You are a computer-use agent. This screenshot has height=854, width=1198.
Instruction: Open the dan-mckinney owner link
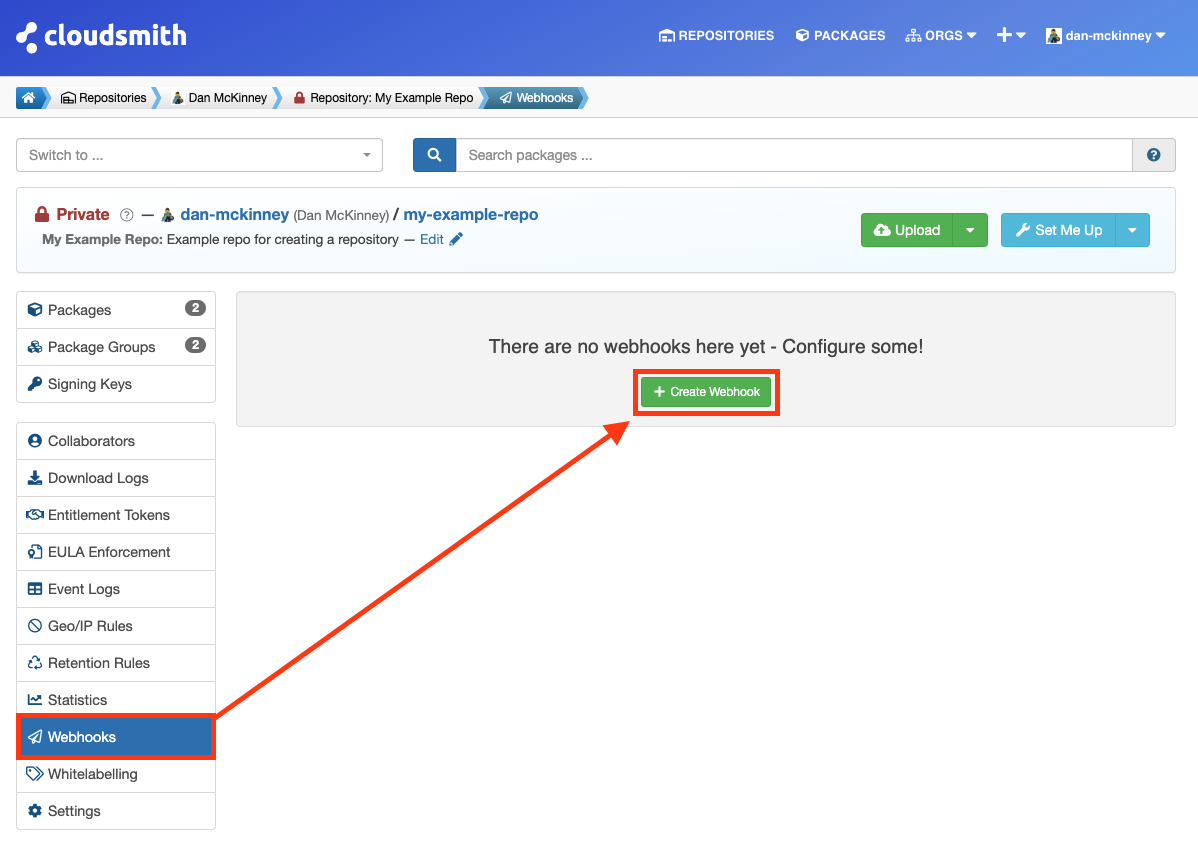[235, 215]
